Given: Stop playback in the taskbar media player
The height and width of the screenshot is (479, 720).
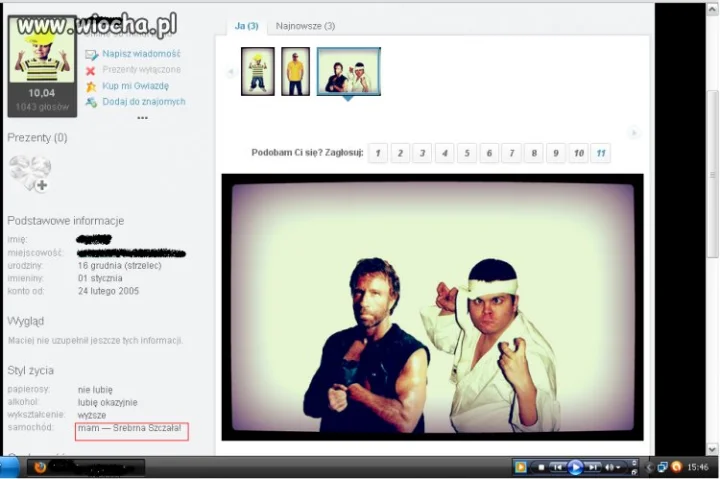Looking at the screenshot, I should 541,468.
